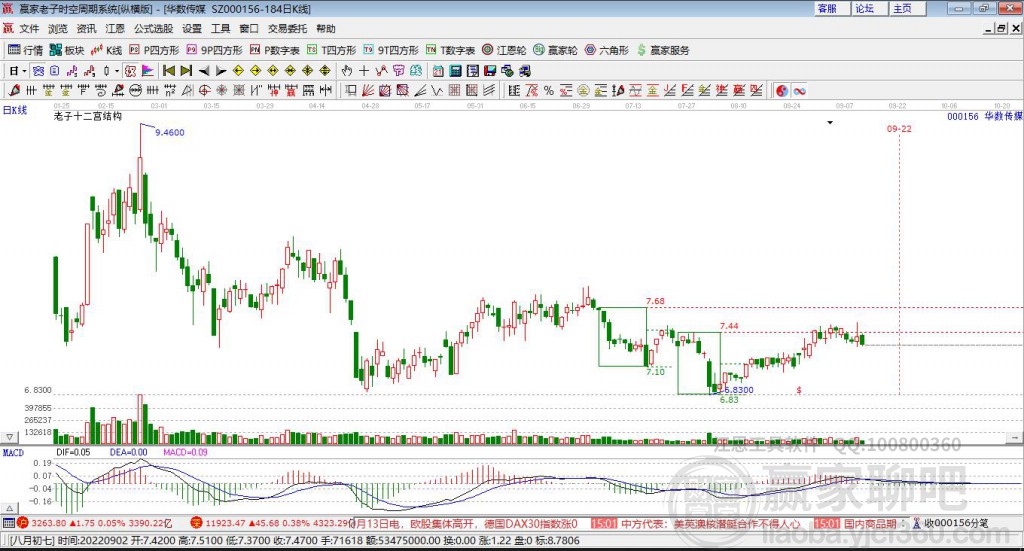This screenshot has width=1024, height=551.
Task: Open the 公式选股 menu
Action: [x=153, y=29]
